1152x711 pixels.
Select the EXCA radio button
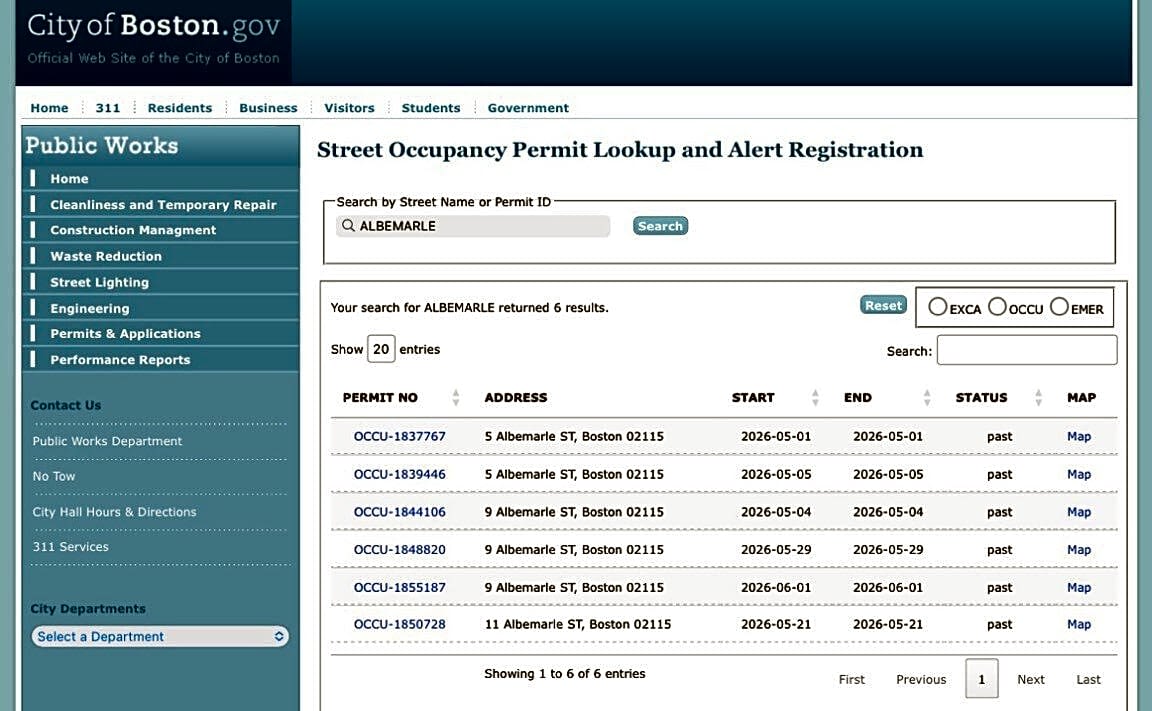click(937, 306)
